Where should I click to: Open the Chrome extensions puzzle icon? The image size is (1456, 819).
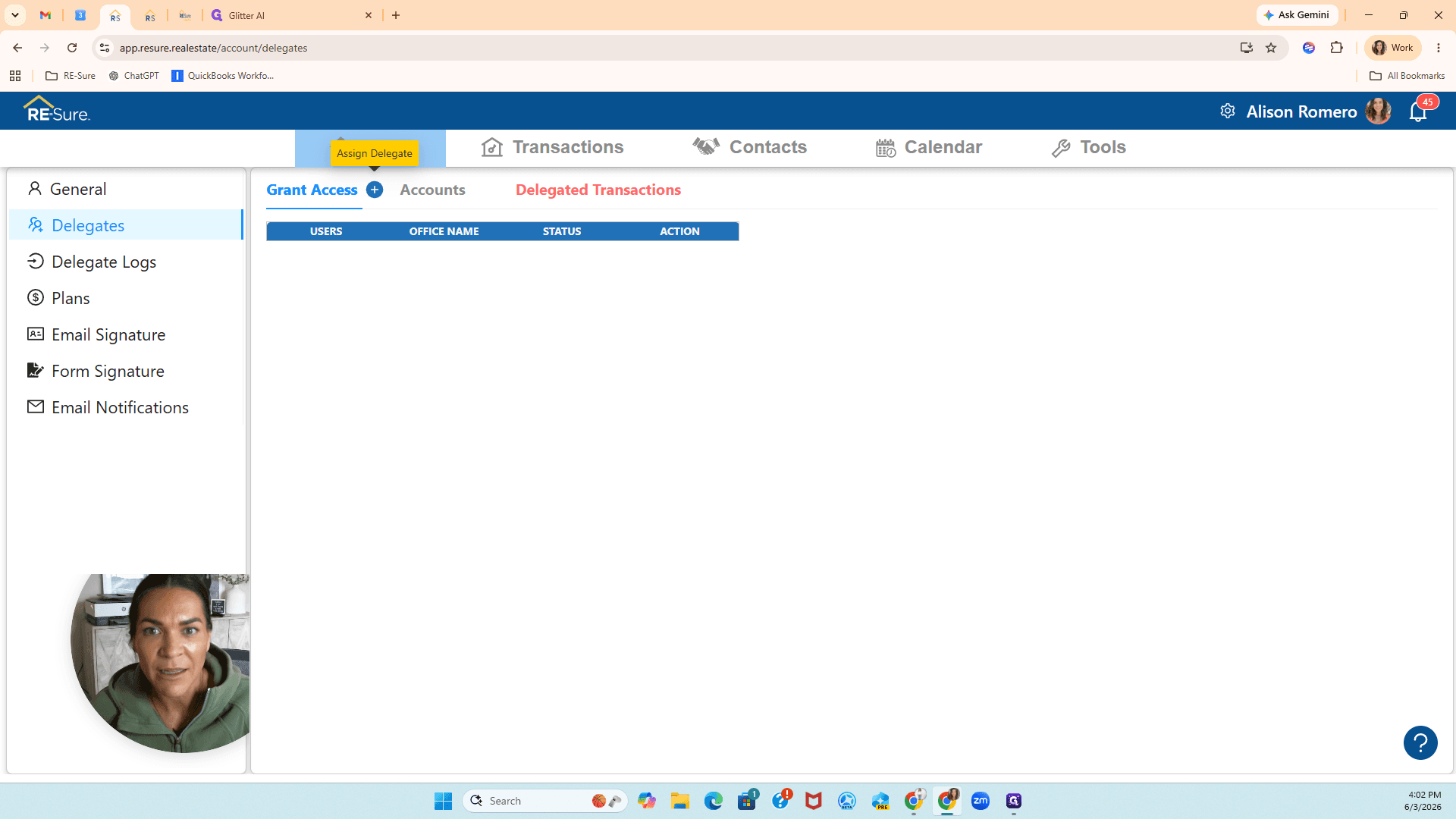coord(1337,48)
